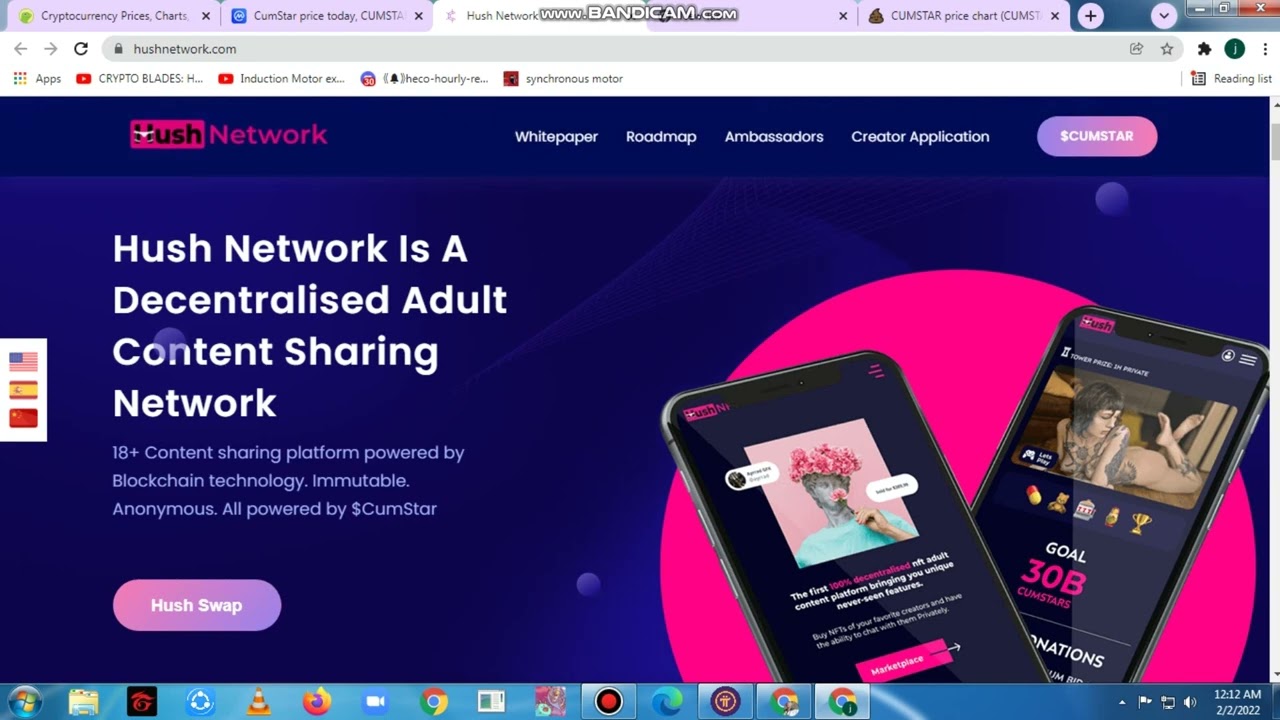Image resolution: width=1280 pixels, height=720 pixels.
Task: Open Chrome tab search dropdown
Action: coord(1163,16)
